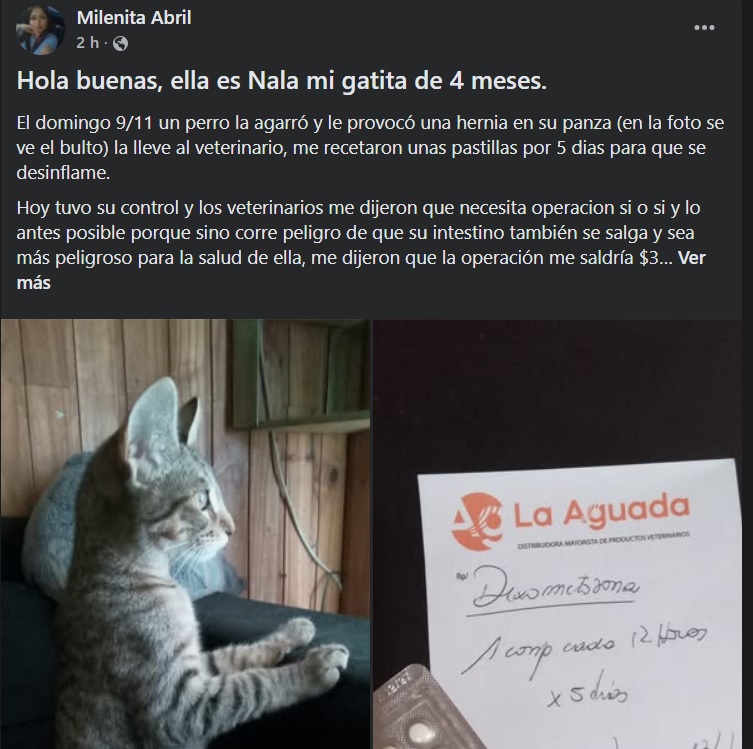Click the wooden shelf behind the cat
Image resolution: width=753 pixels, height=749 pixels.
click(300, 374)
